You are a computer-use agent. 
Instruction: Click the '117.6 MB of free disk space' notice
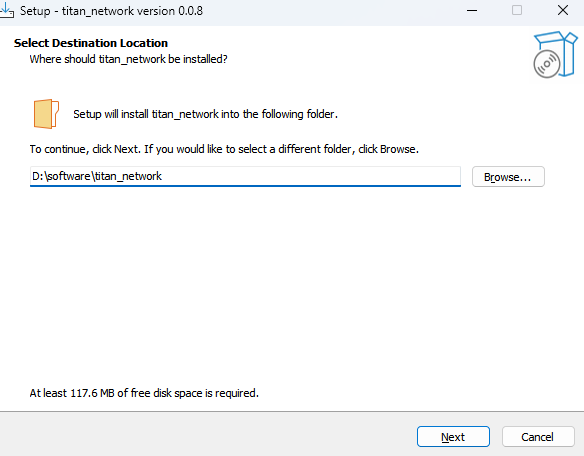(x=144, y=393)
